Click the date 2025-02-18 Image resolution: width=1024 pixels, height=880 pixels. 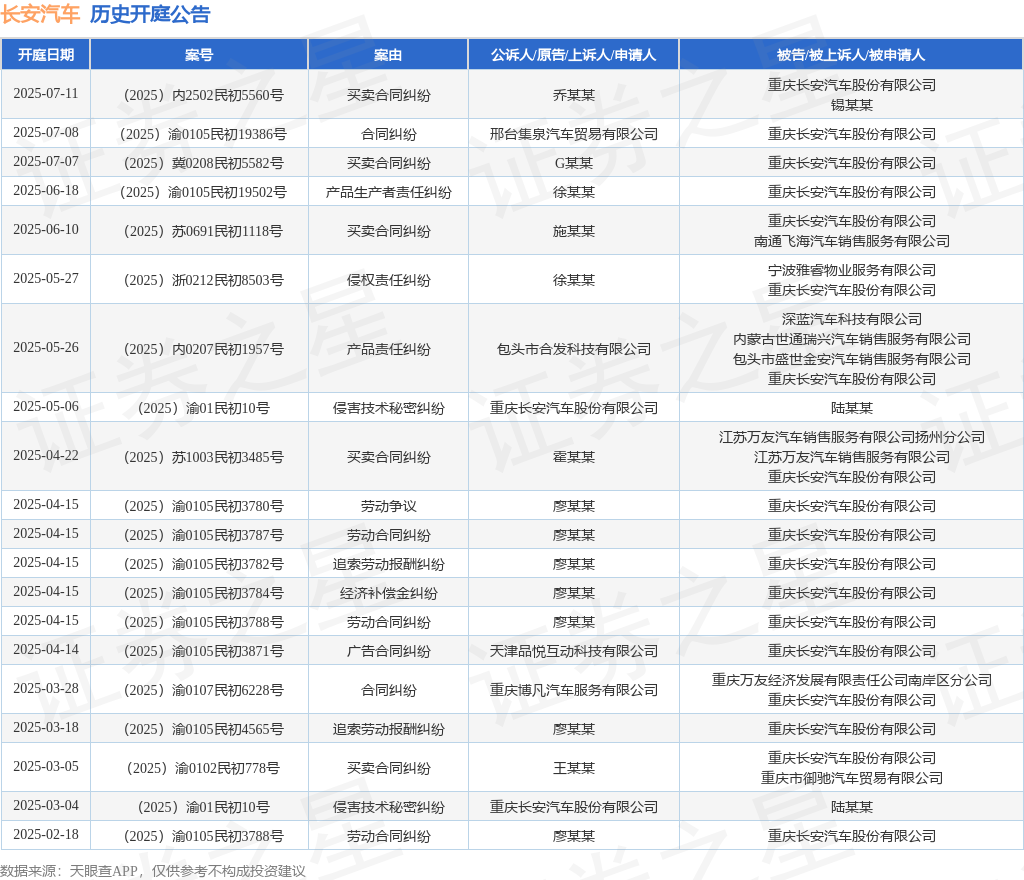pos(46,834)
